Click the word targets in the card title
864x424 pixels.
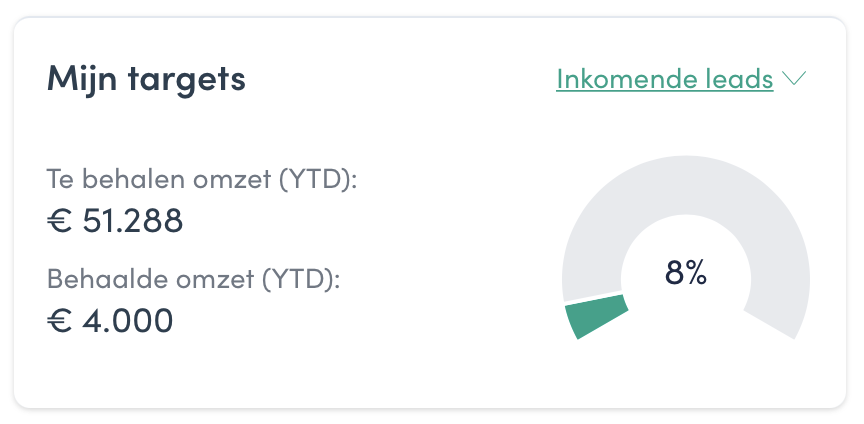[x=187, y=80]
